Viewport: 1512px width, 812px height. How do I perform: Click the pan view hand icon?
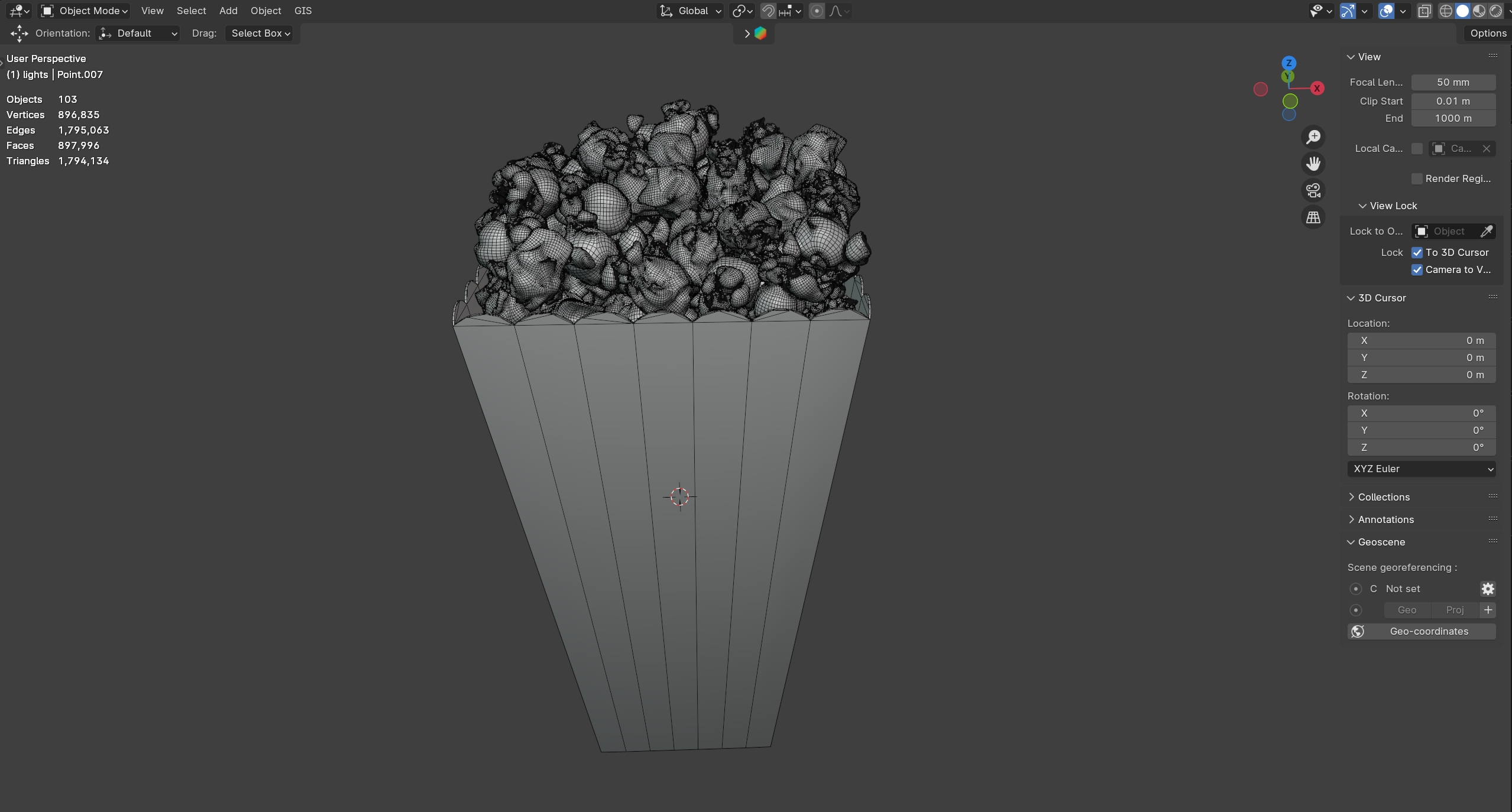pos(1313,164)
